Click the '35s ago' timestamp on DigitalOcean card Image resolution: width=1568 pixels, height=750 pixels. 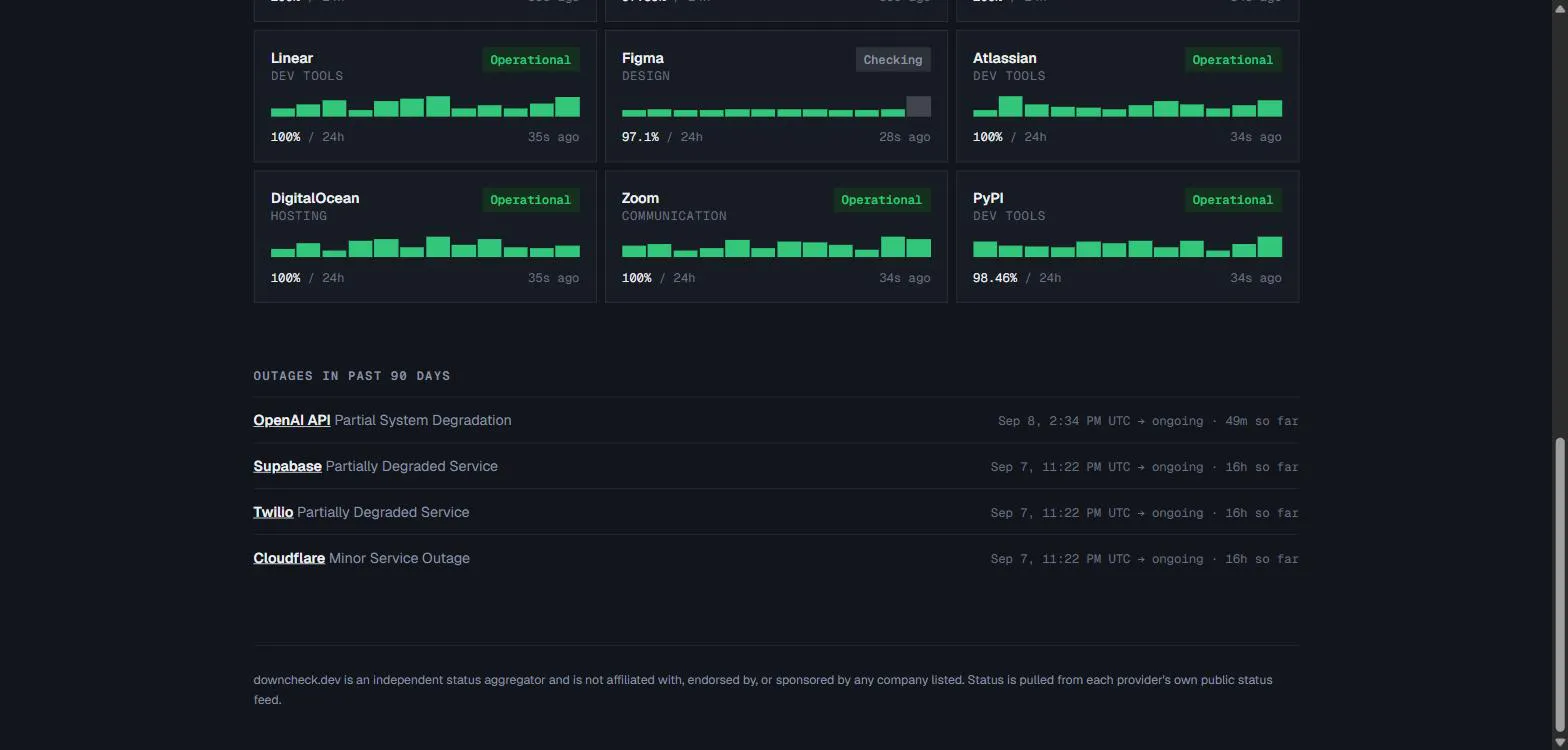point(553,278)
